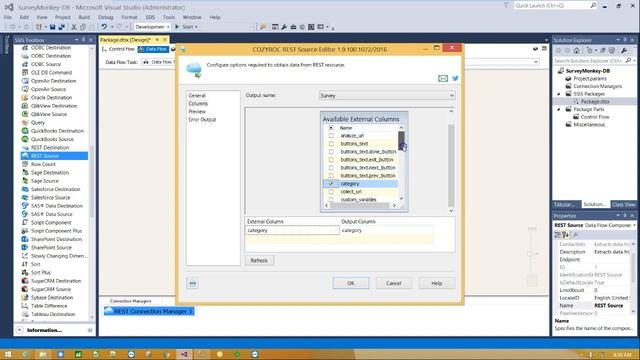Image resolution: width=640 pixels, height=360 pixels.
Task: Select OLE DB Command in the toolbox
Action: 51,72
